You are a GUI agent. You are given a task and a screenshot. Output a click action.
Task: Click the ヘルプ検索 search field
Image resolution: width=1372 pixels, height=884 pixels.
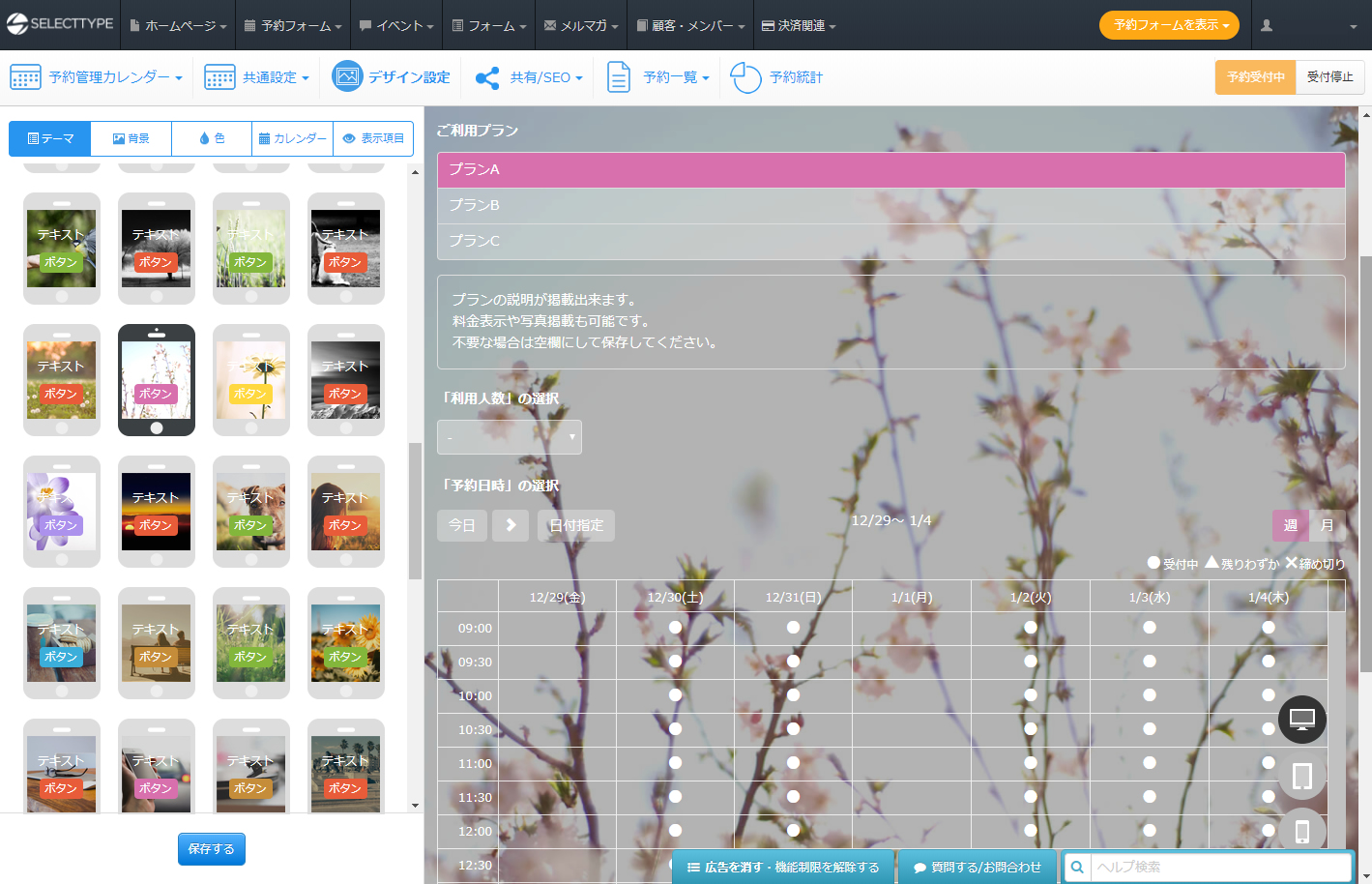1220,867
